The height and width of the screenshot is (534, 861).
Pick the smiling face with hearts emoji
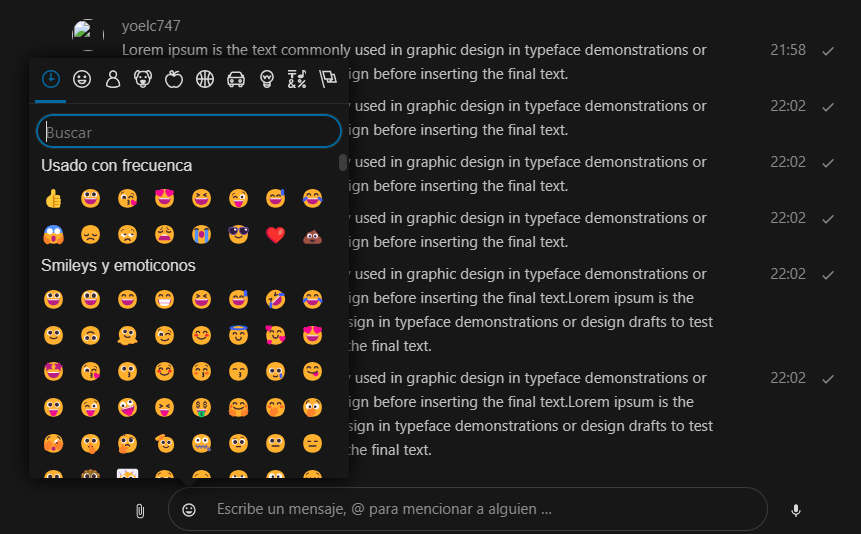pos(275,336)
